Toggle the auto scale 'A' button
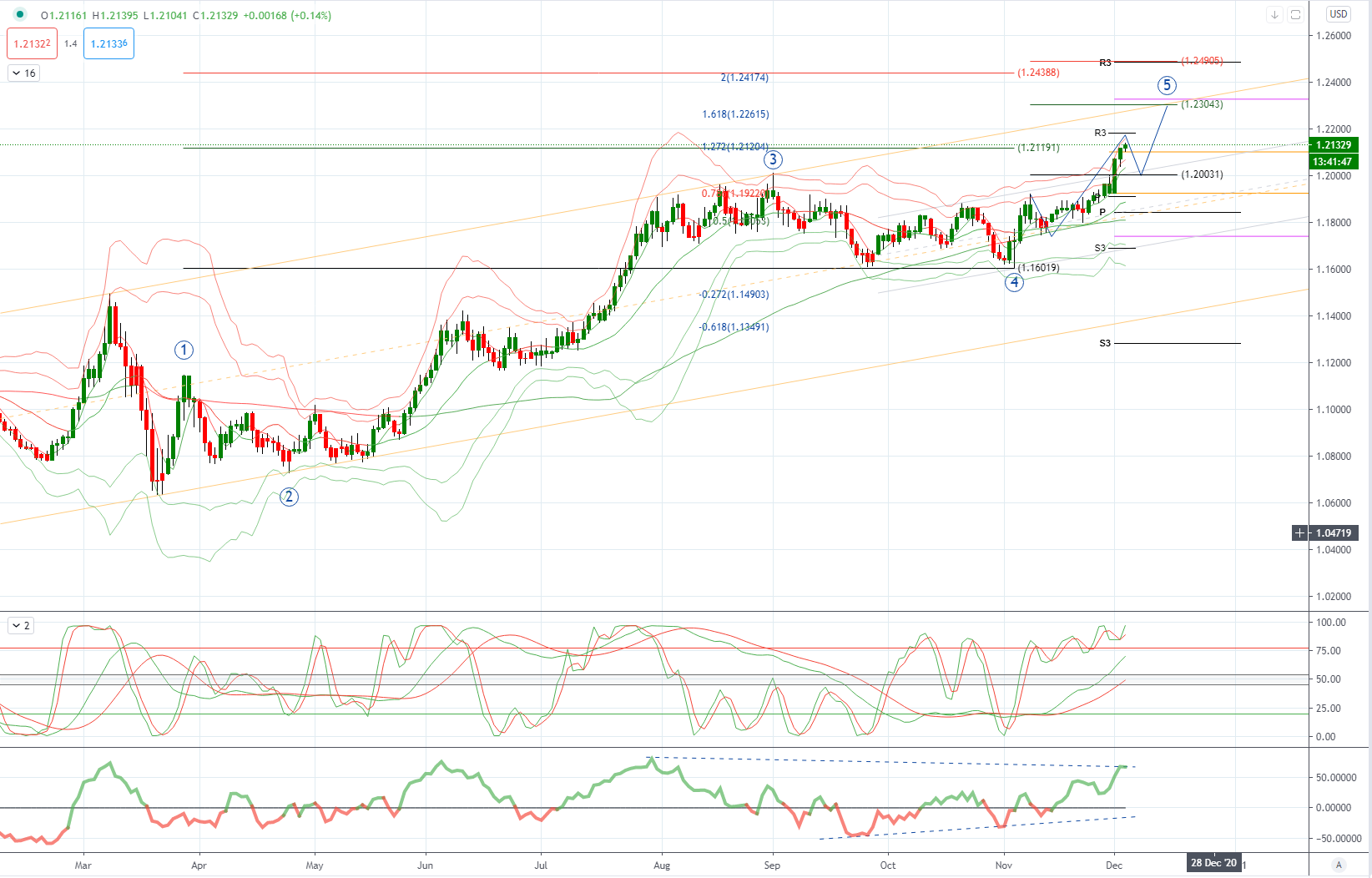The height and width of the screenshot is (878, 1372). pyautogui.click(x=1339, y=865)
